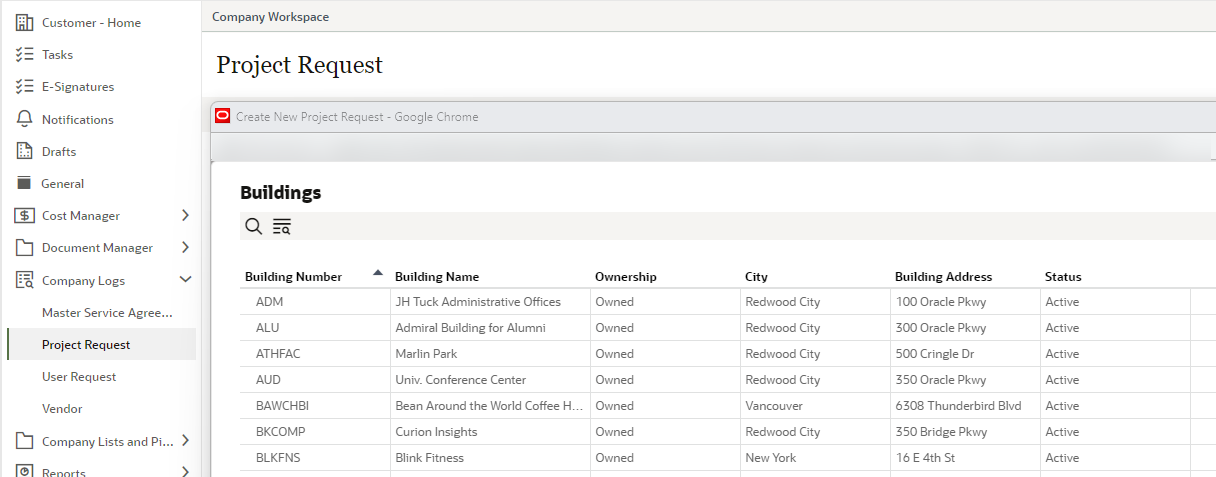The height and width of the screenshot is (477, 1216).
Task: Click the Vancouver city cell
Action: [x=774, y=405]
